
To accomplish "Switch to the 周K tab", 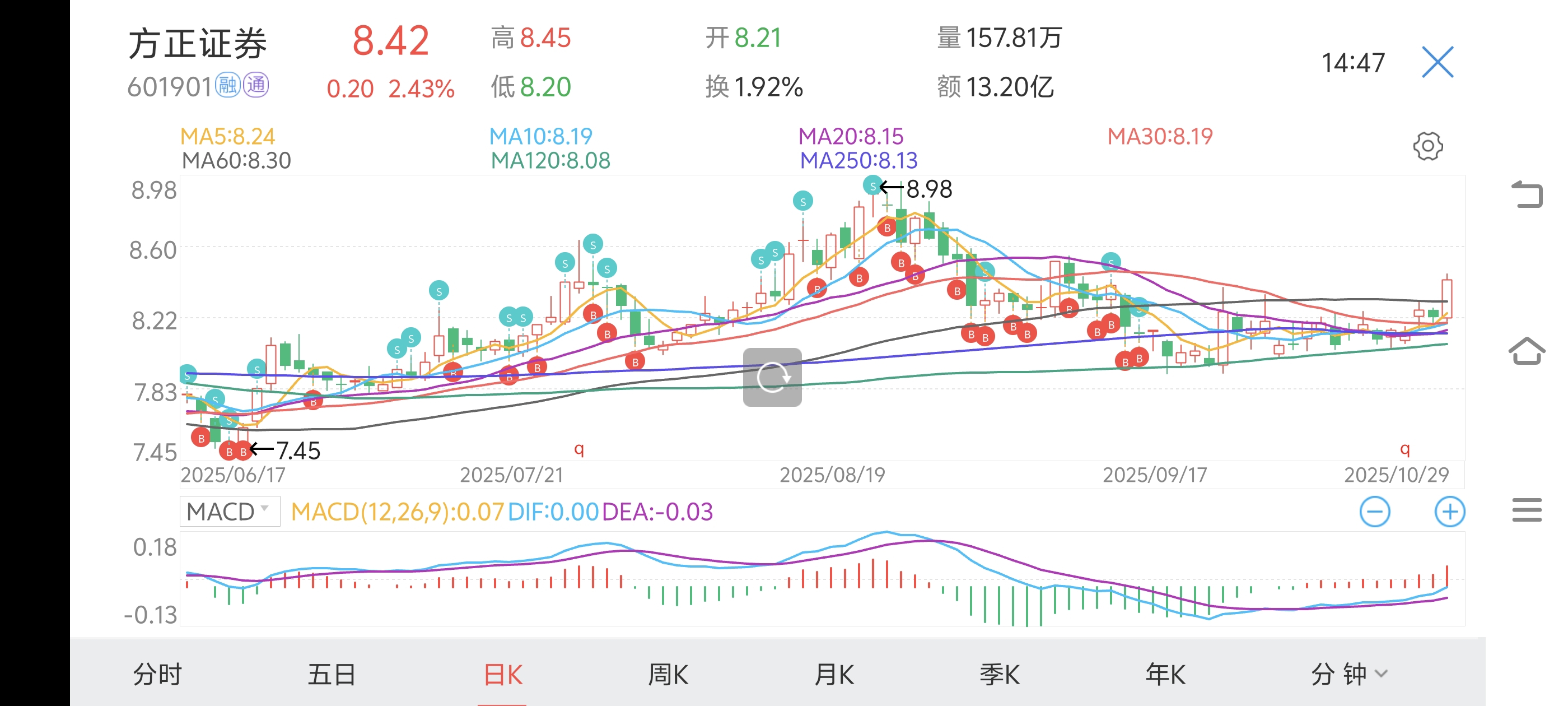I will [x=668, y=674].
